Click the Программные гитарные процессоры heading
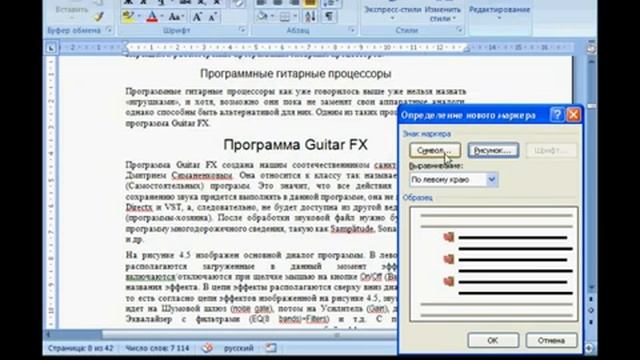Viewport: 640px width, 360px height. (296, 73)
